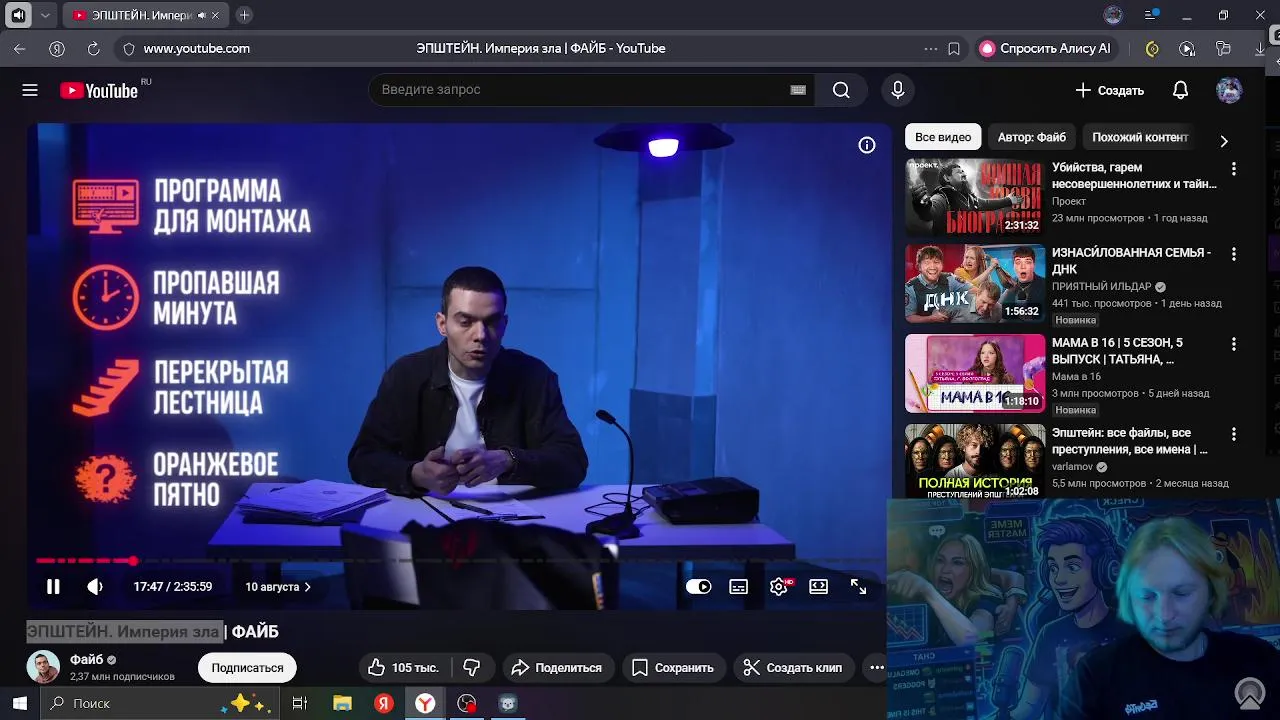Click the Поделиться share button
The height and width of the screenshot is (720, 1280).
(x=556, y=667)
